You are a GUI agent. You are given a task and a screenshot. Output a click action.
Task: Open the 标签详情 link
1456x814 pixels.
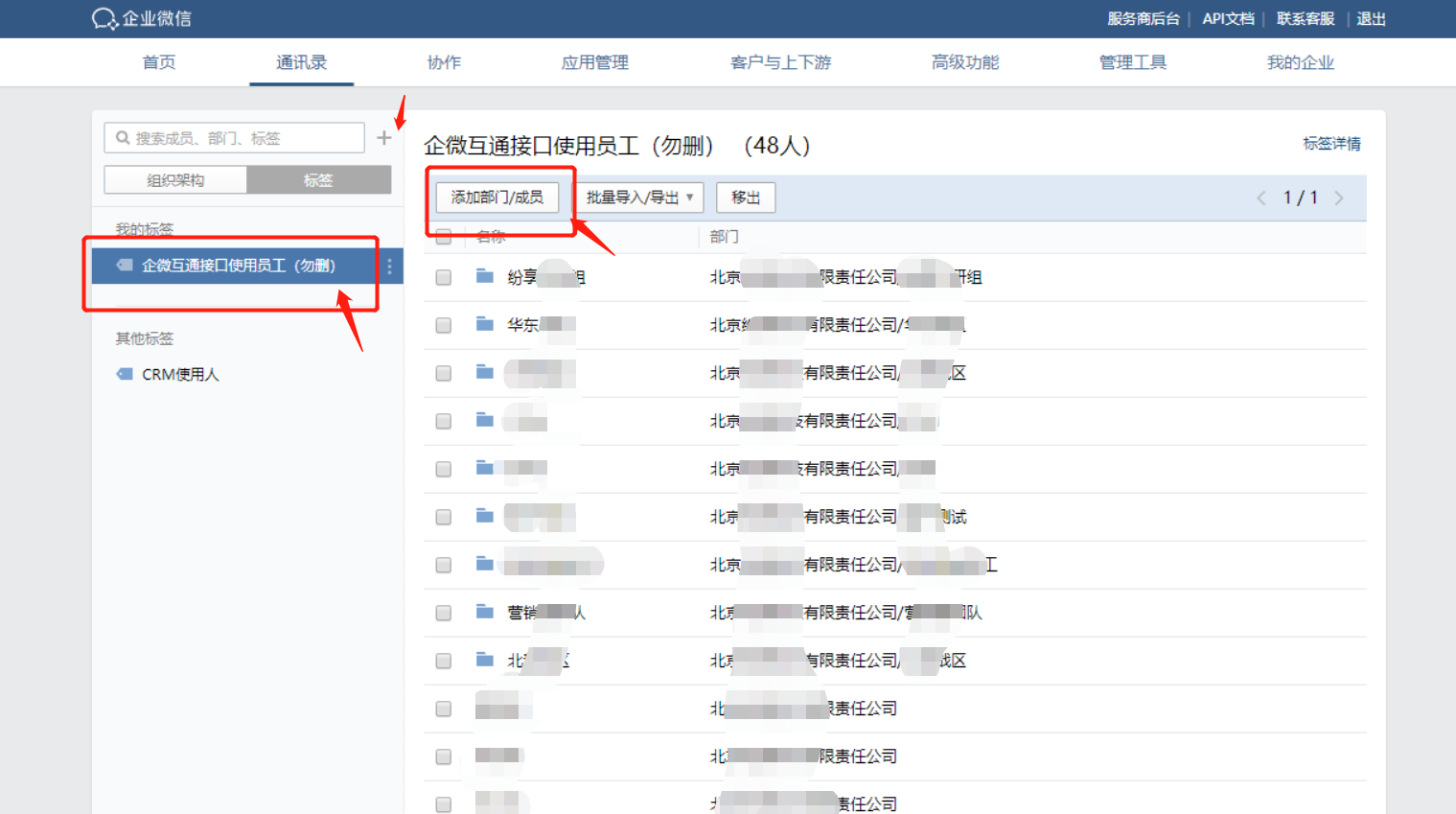1331,144
